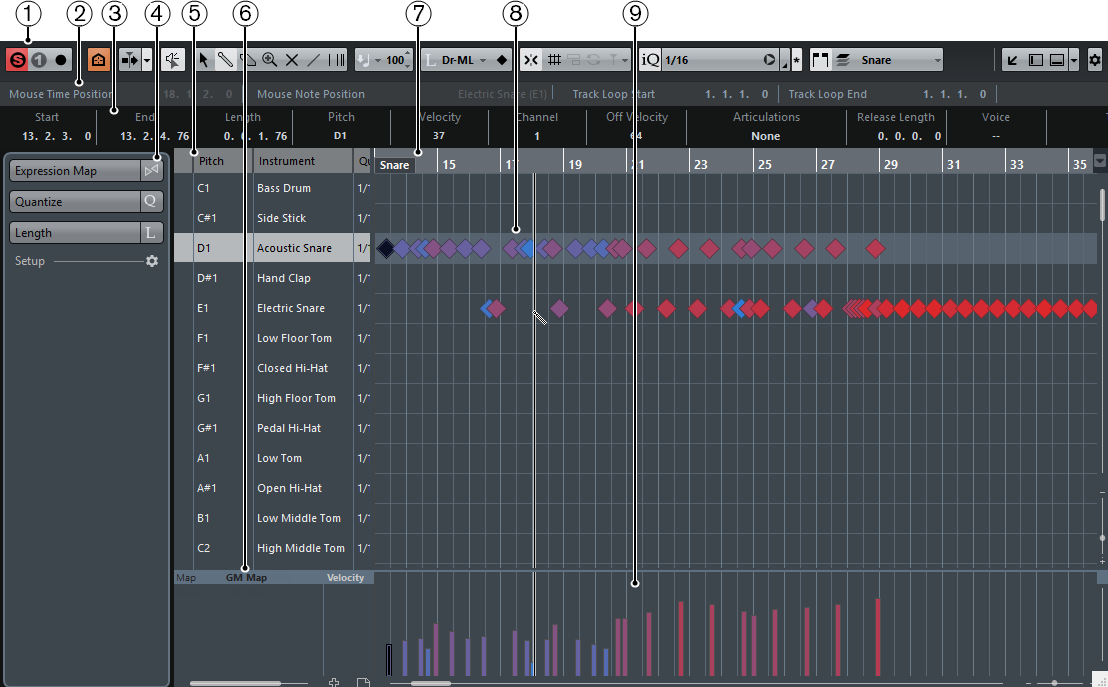1108x687 pixels.
Task: Toggle the lower zone layout icon
Action: click(x=1057, y=60)
